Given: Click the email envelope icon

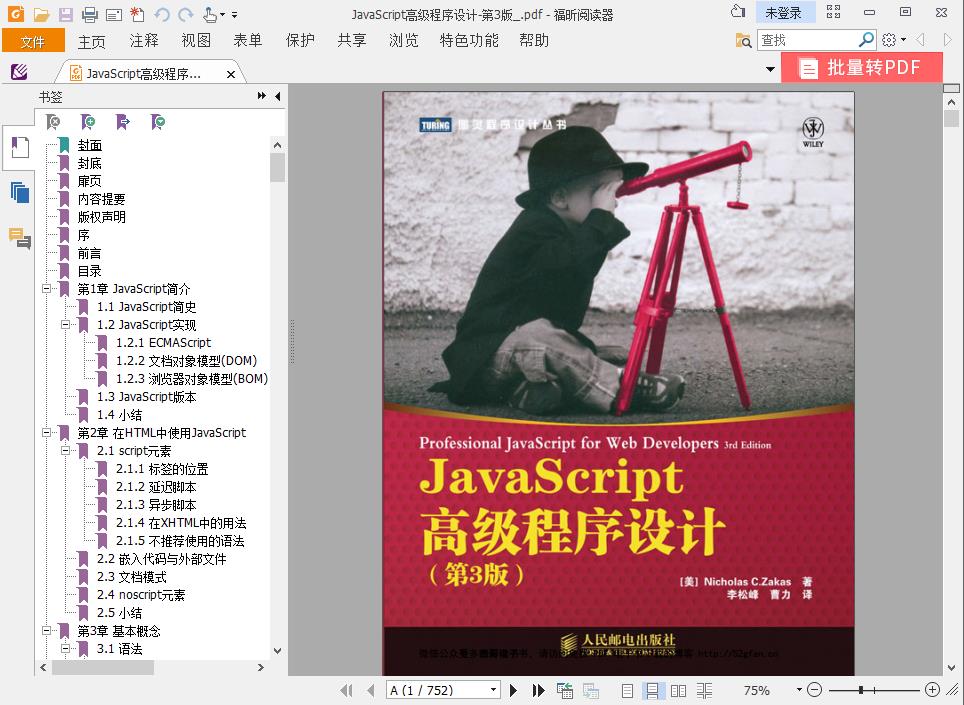Looking at the screenshot, I should point(114,14).
